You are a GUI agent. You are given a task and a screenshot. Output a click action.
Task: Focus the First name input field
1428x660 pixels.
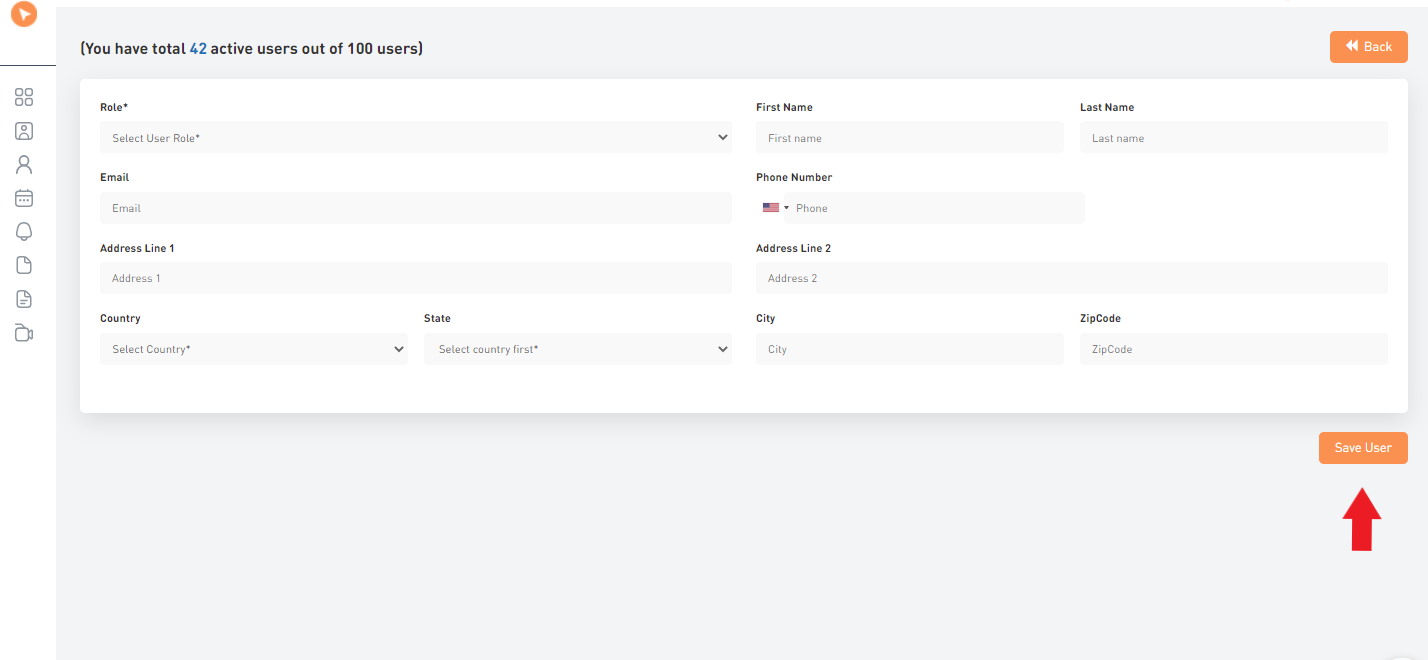point(908,137)
